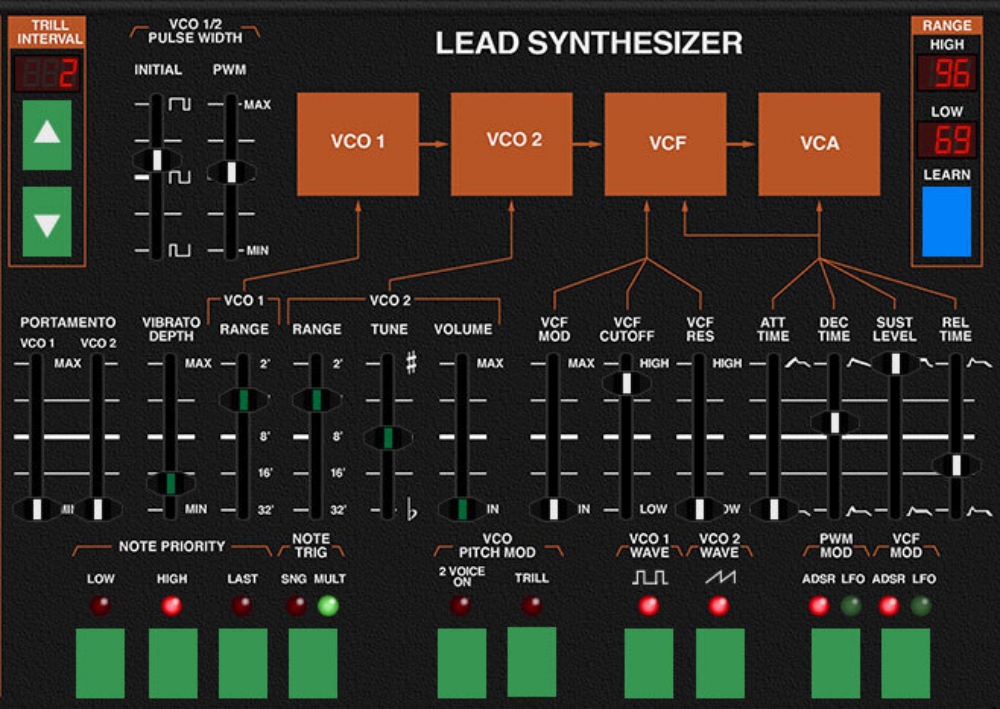Switch NOTE TRIG between SNG and MULT
The image size is (1000, 709).
click(313, 663)
